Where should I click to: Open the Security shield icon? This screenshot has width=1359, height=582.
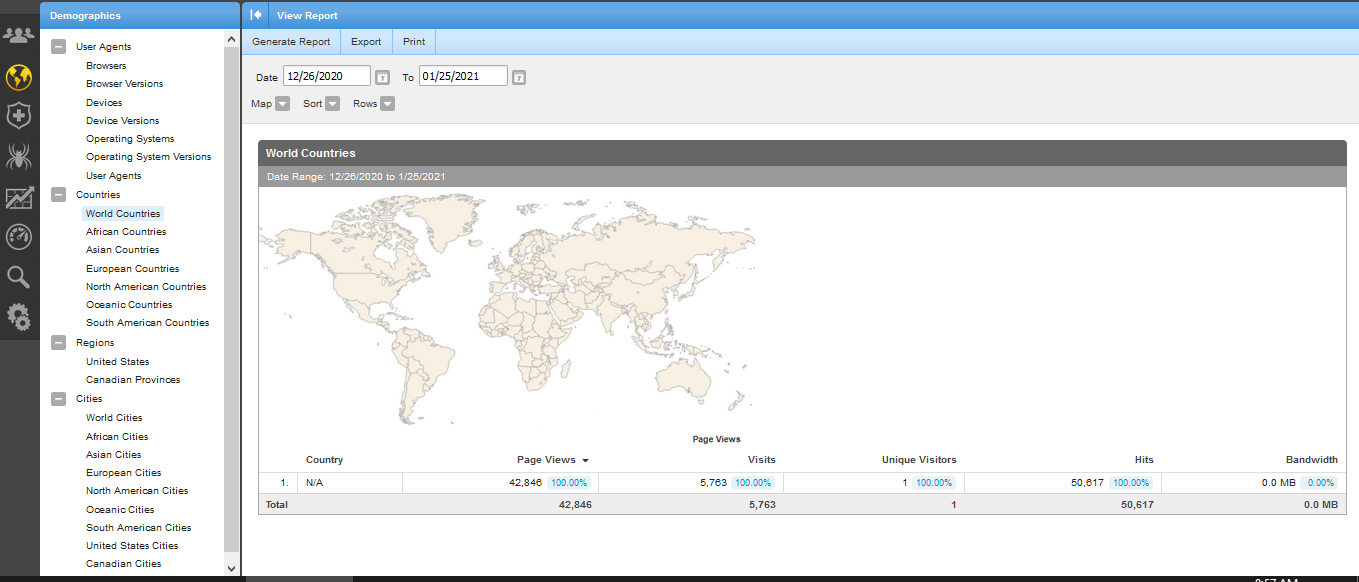(x=19, y=116)
